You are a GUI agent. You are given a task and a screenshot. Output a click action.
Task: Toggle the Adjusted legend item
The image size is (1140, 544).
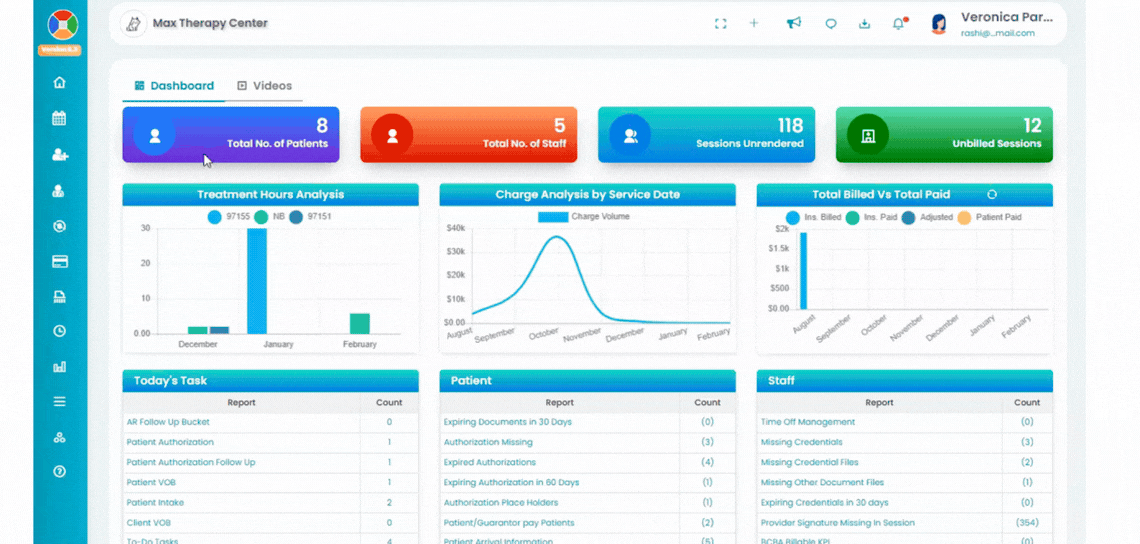(927, 217)
